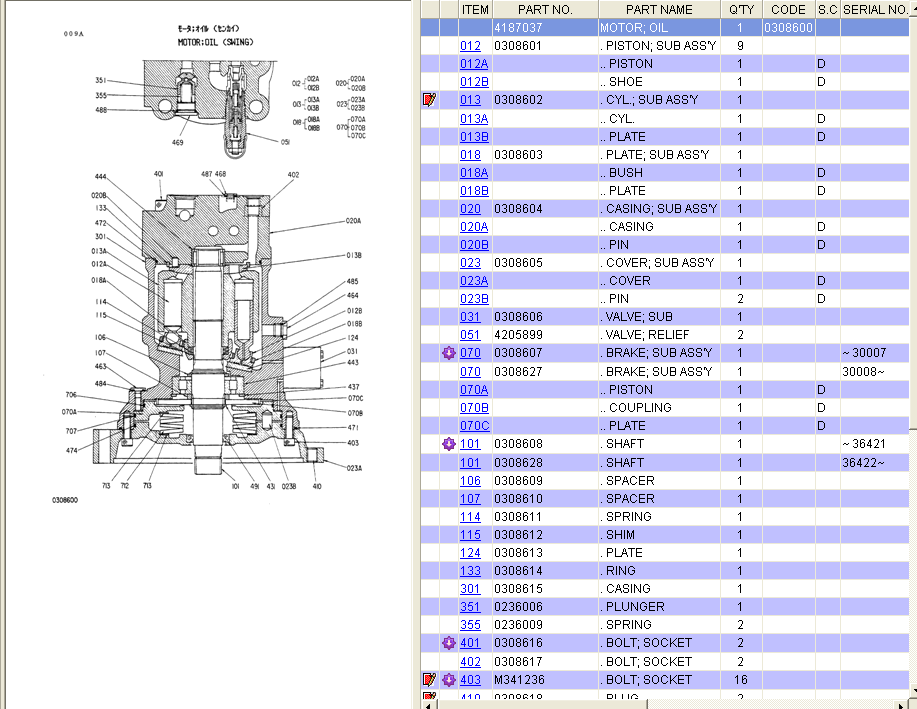This screenshot has height=709, width=917.
Task: Open item link 020A for CASING
Action: tap(474, 227)
